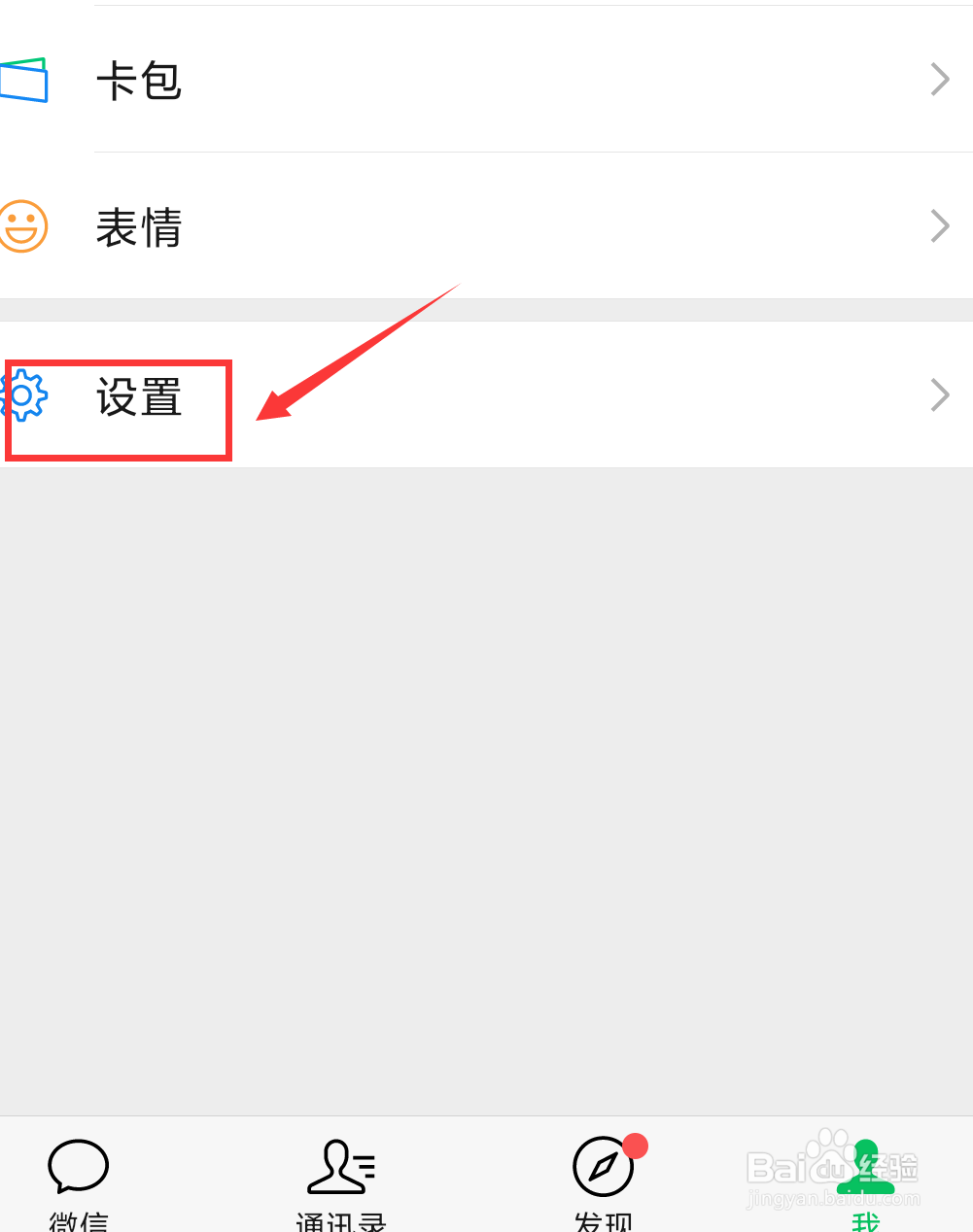Open the 卡包 text label
973x1232 pixels.
139,81
